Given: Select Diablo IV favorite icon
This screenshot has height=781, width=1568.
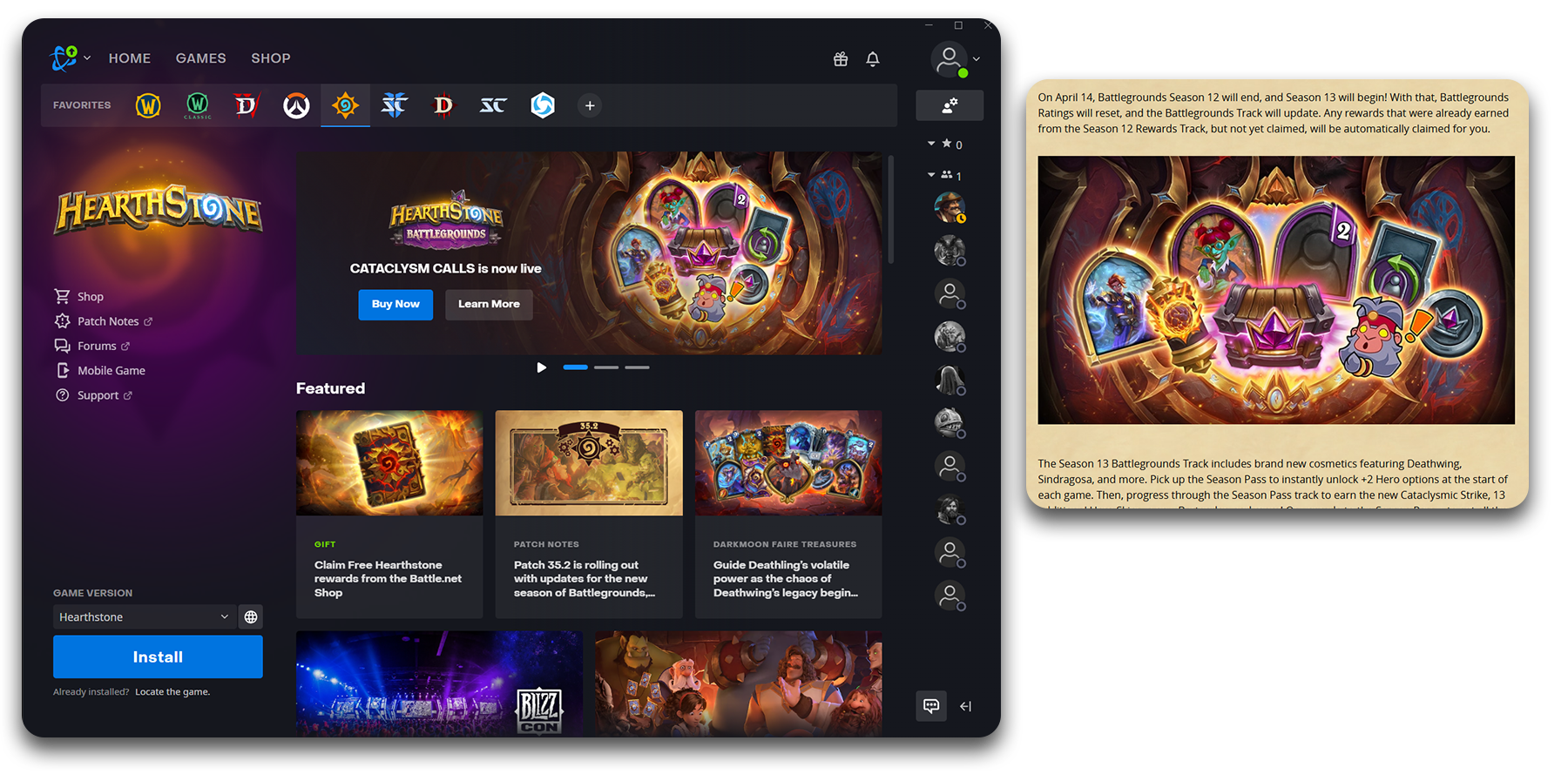Looking at the screenshot, I should point(247,105).
